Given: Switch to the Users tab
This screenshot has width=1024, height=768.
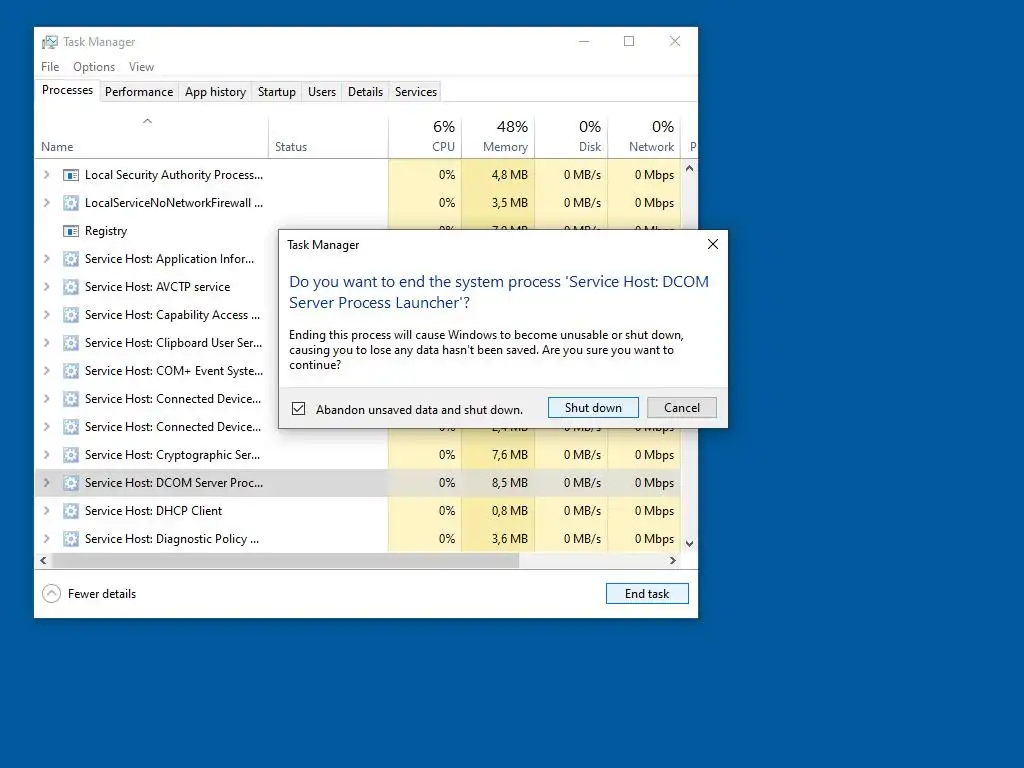Looking at the screenshot, I should click(322, 92).
